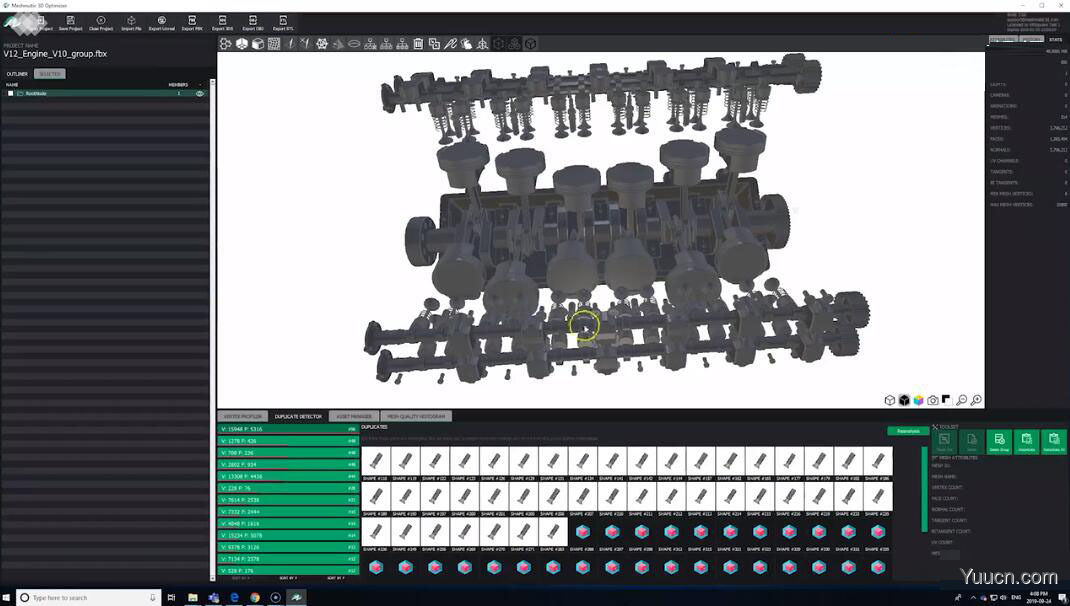
Task: Click the delete trash icon in the toolbar
Action: click(x=417, y=43)
